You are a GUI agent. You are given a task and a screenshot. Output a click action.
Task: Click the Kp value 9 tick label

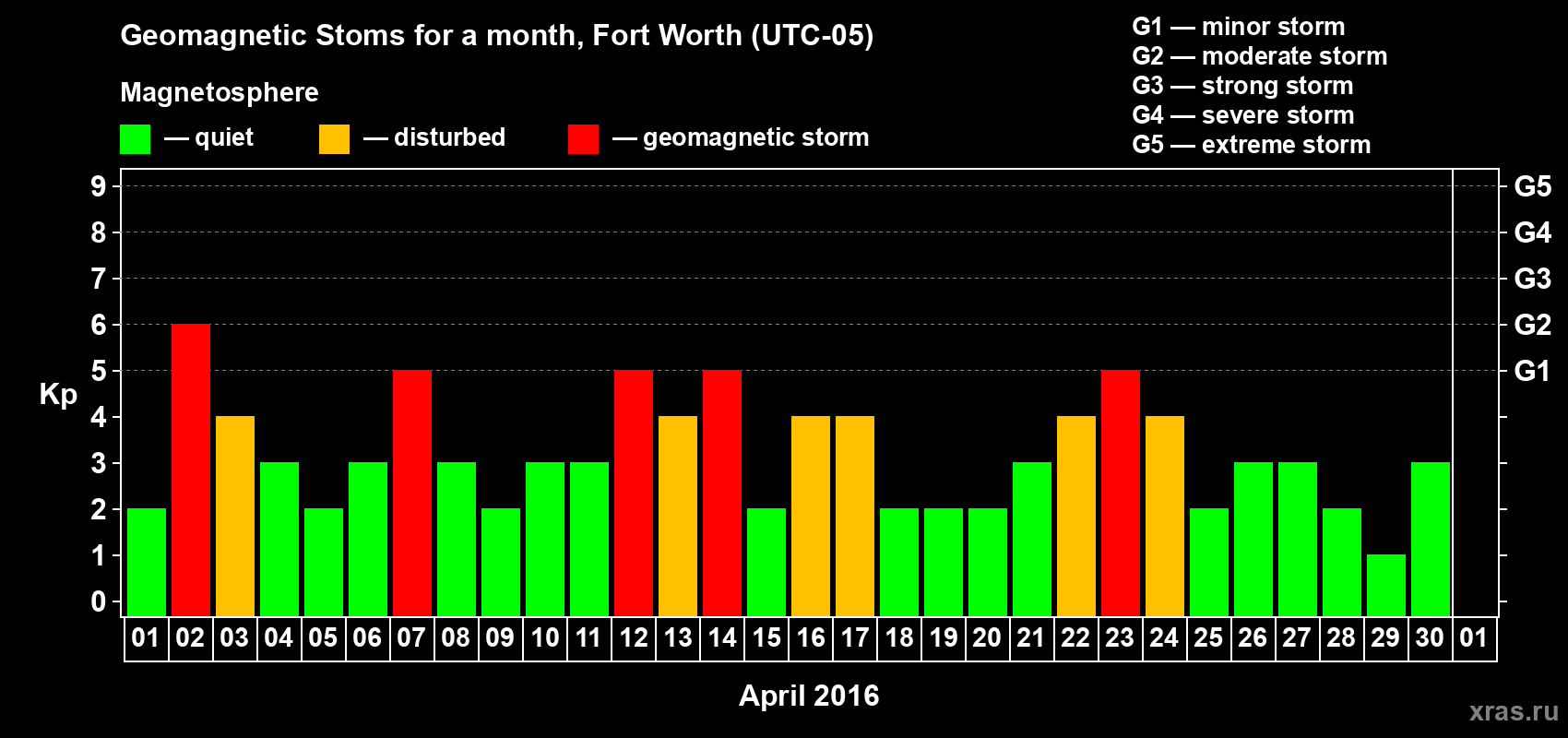tap(99, 186)
